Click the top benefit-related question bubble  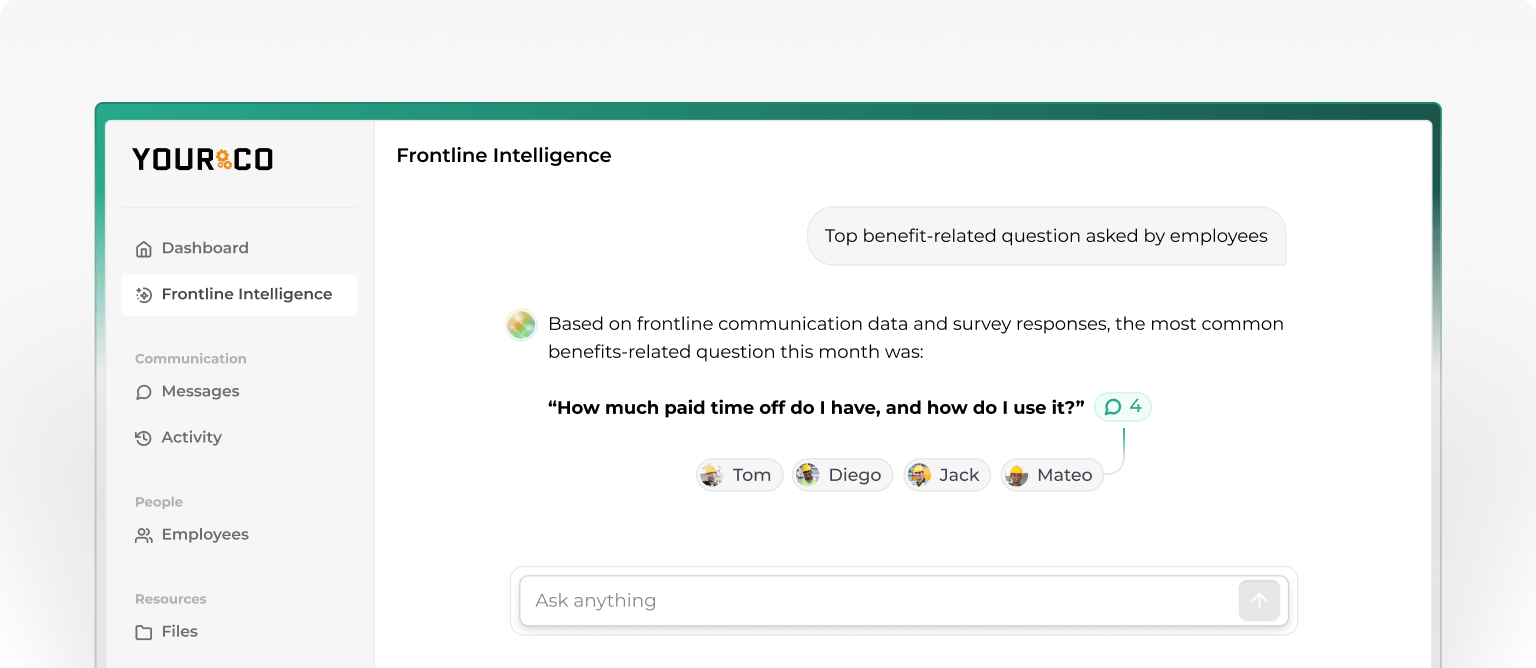1046,235
